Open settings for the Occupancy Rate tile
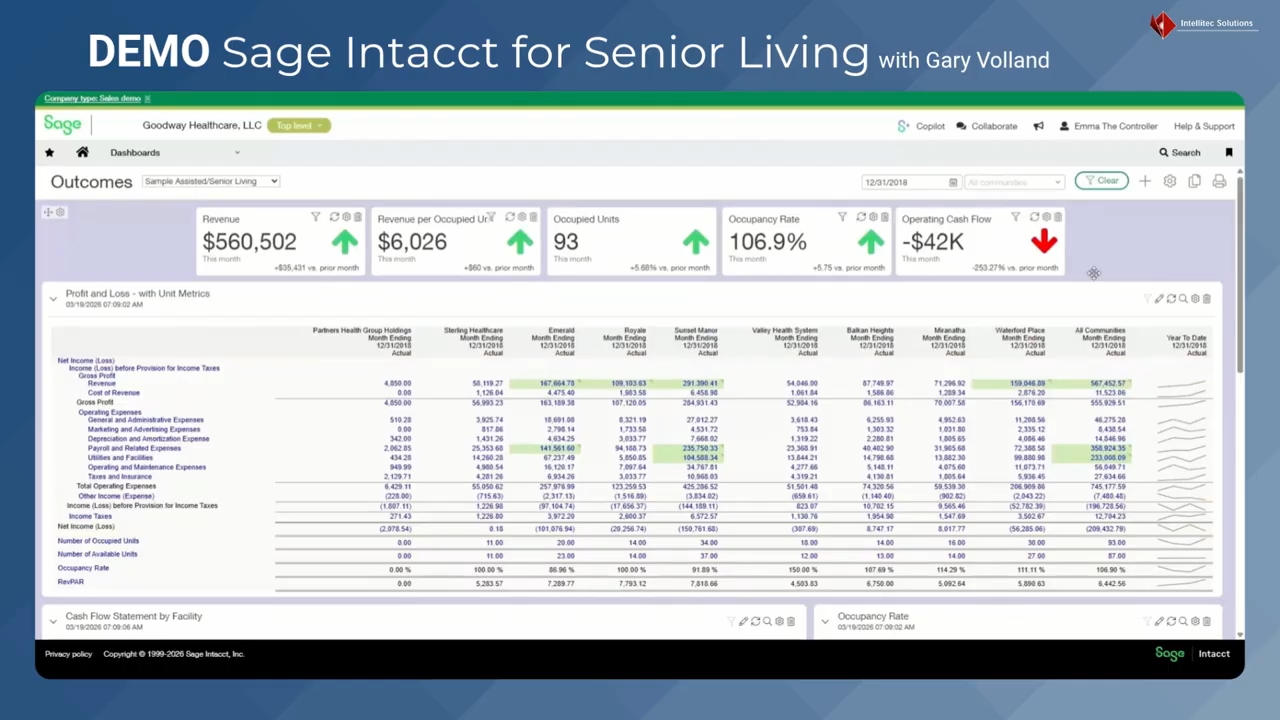 tap(872, 217)
